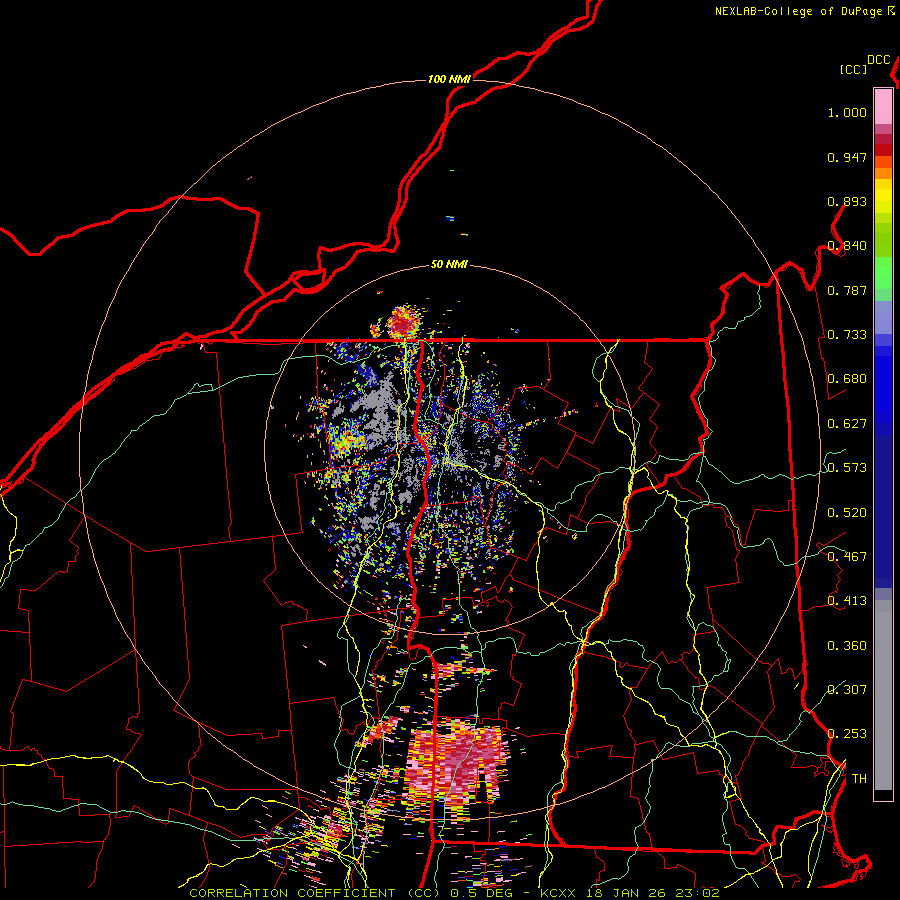
Task: Select the 1.000 scale value
Action: click(847, 112)
